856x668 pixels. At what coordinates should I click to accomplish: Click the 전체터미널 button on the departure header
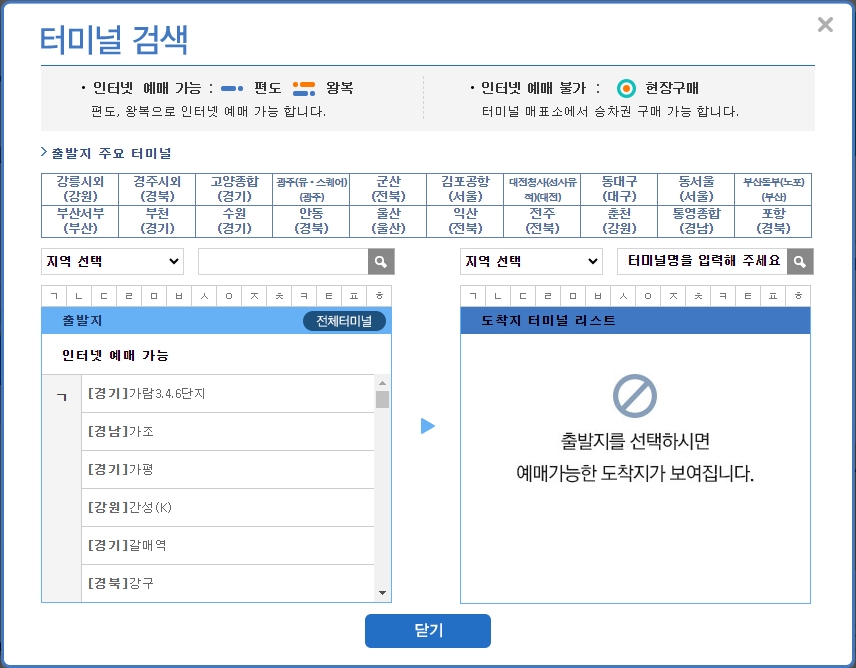[344, 320]
